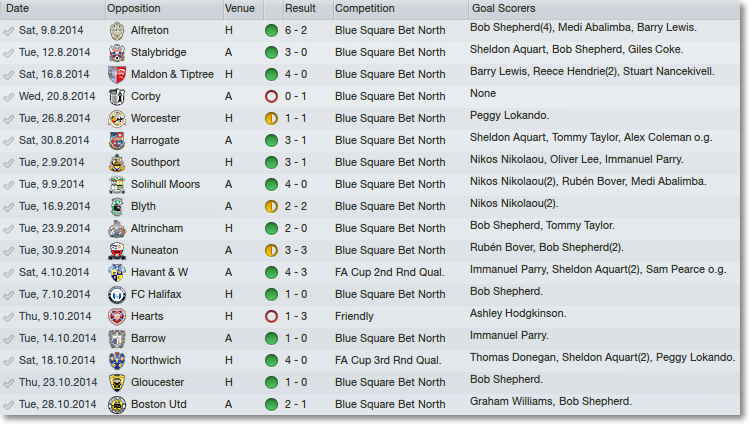Click the Stalybridge club crest icon
The width and height of the screenshot is (749, 424).
(x=117, y=53)
